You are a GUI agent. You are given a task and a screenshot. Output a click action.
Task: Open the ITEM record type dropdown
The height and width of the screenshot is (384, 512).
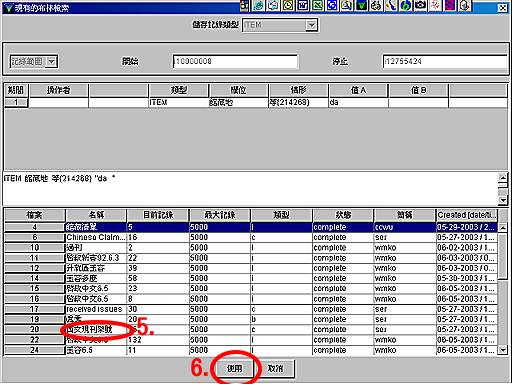click(x=311, y=25)
